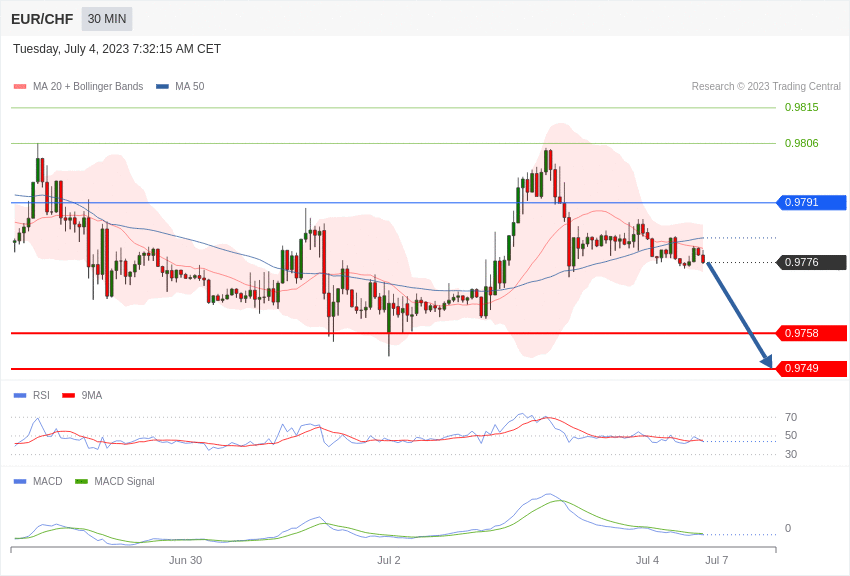The height and width of the screenshot is (576, 850).
Task: Click the blue RSI legend swatch
Action: (20, 396)
